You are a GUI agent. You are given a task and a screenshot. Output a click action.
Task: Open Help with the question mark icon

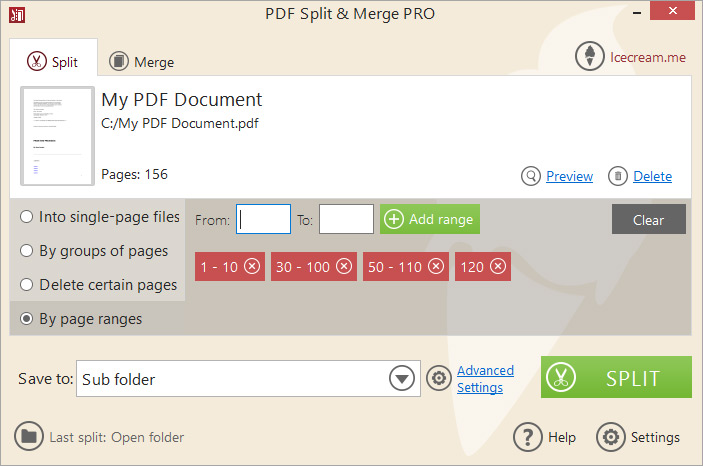tap(528, 437)
